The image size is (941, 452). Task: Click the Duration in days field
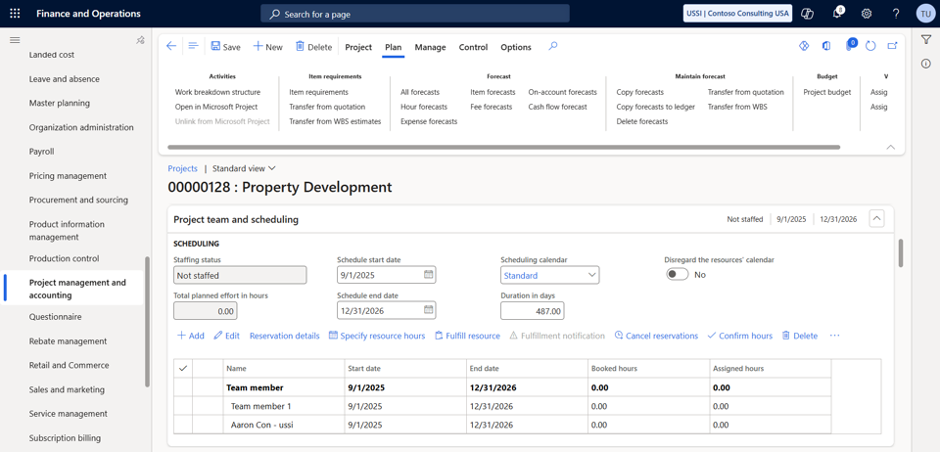pyautogui.click(x=532, y=310)
